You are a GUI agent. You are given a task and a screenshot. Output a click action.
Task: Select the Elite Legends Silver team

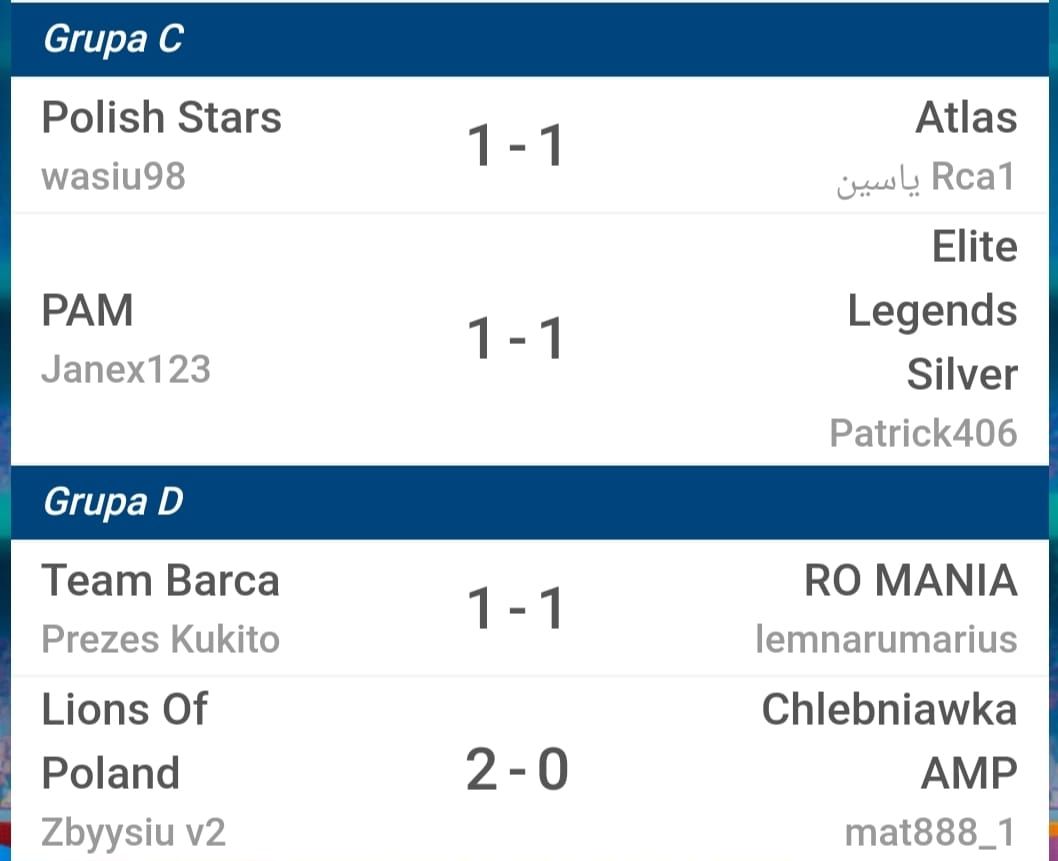point(932,310)
